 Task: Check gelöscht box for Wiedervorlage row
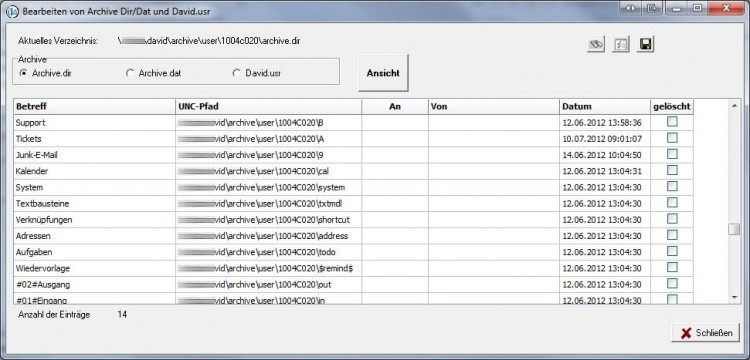672,267
